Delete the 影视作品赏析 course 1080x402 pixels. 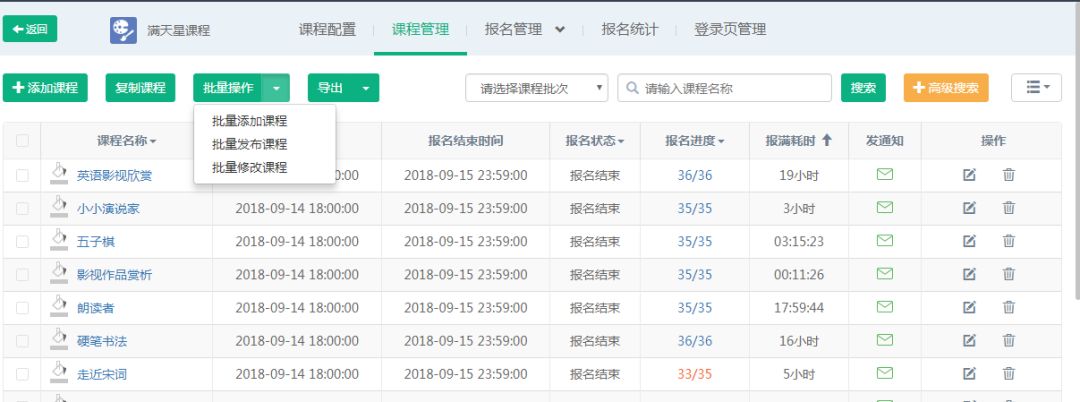click(x=1008, y=274)
